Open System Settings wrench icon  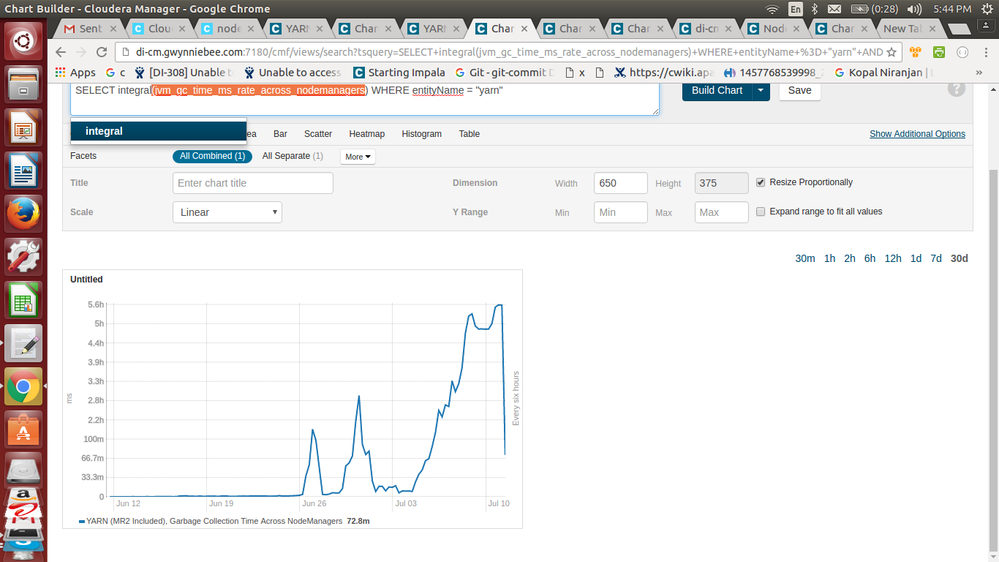tap(24, 257)
